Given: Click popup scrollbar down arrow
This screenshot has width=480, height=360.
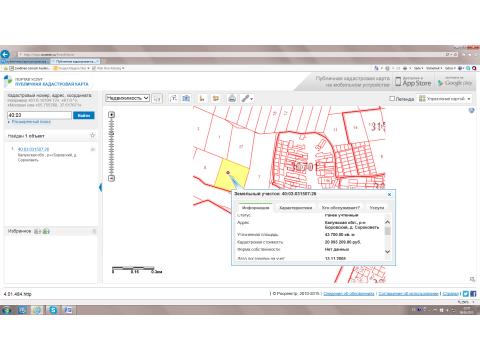Looking at the screenshot, I should pos(387,251).
